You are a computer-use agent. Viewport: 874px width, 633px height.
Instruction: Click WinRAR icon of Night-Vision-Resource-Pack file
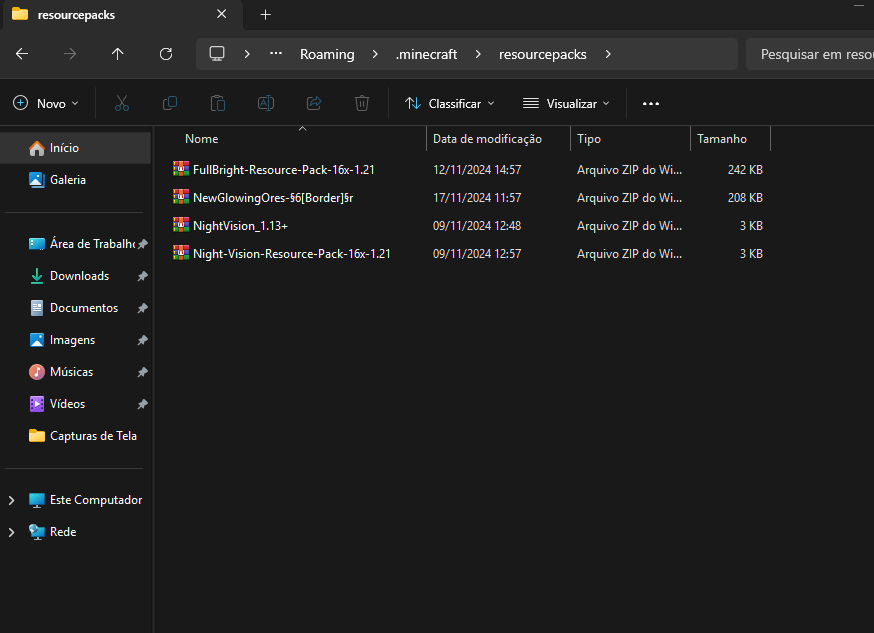tap(181, 252)
